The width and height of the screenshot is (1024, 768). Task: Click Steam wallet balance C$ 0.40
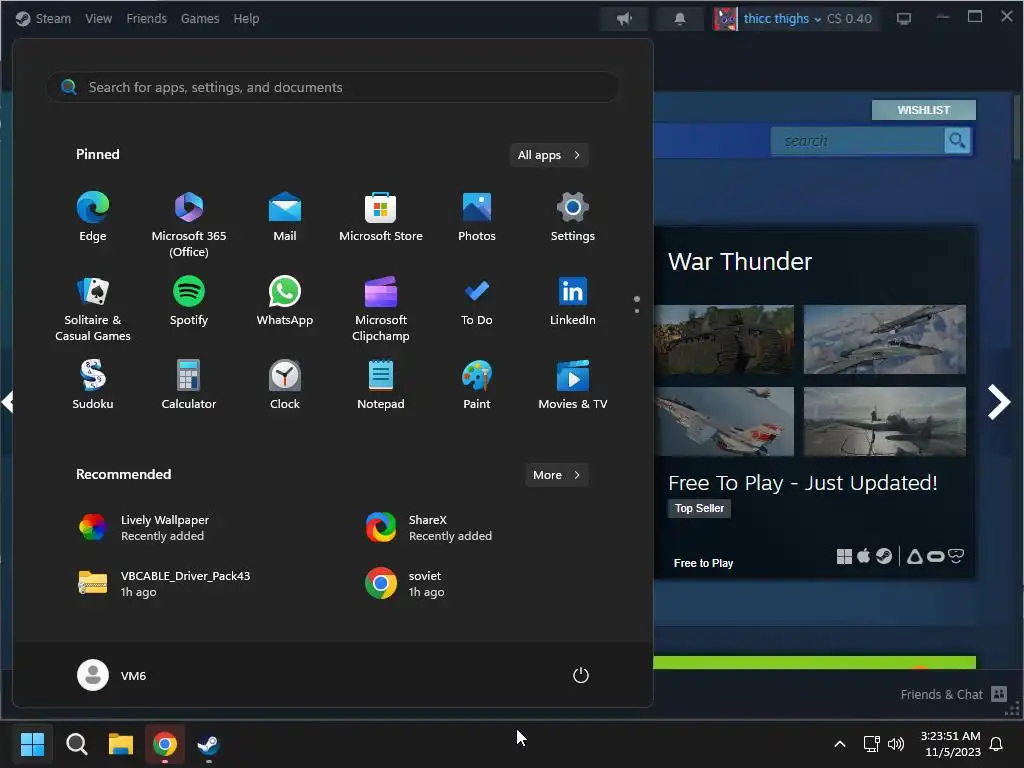849,19
